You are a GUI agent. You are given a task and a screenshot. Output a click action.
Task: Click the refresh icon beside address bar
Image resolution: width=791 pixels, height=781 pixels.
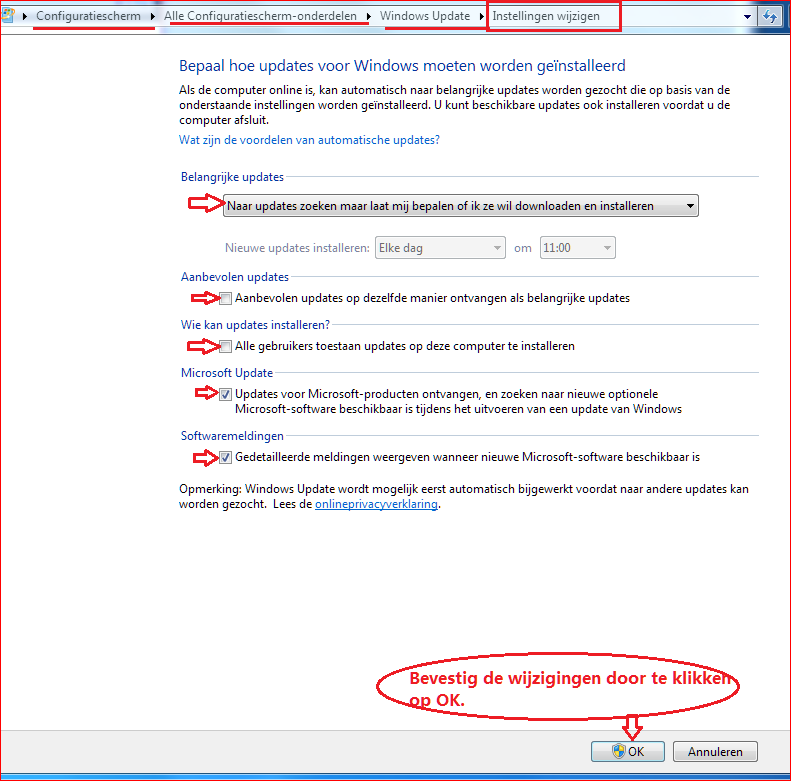(x=769, y=17)
